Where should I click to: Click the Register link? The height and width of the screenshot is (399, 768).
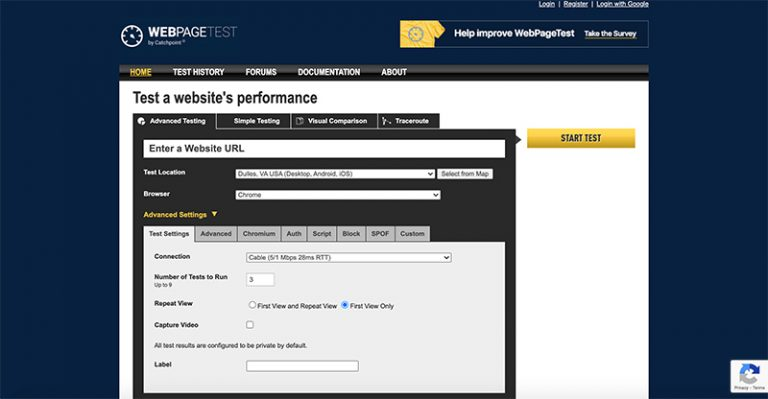576,4
